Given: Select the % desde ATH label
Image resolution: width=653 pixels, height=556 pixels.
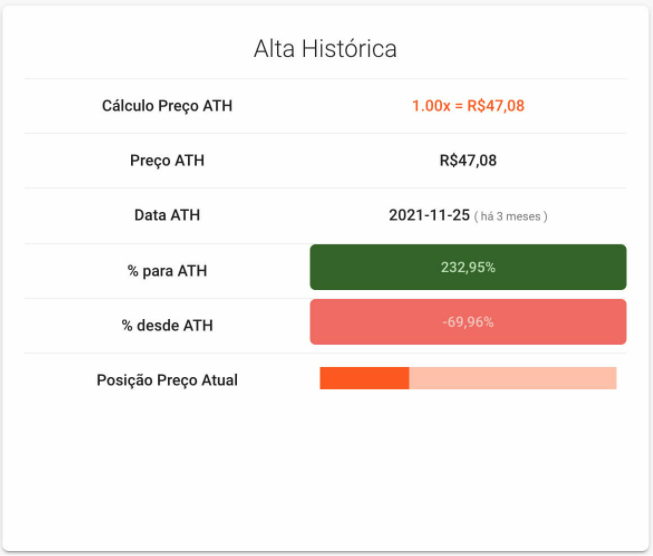Looking at the screenshot, I should click(167, 326).
